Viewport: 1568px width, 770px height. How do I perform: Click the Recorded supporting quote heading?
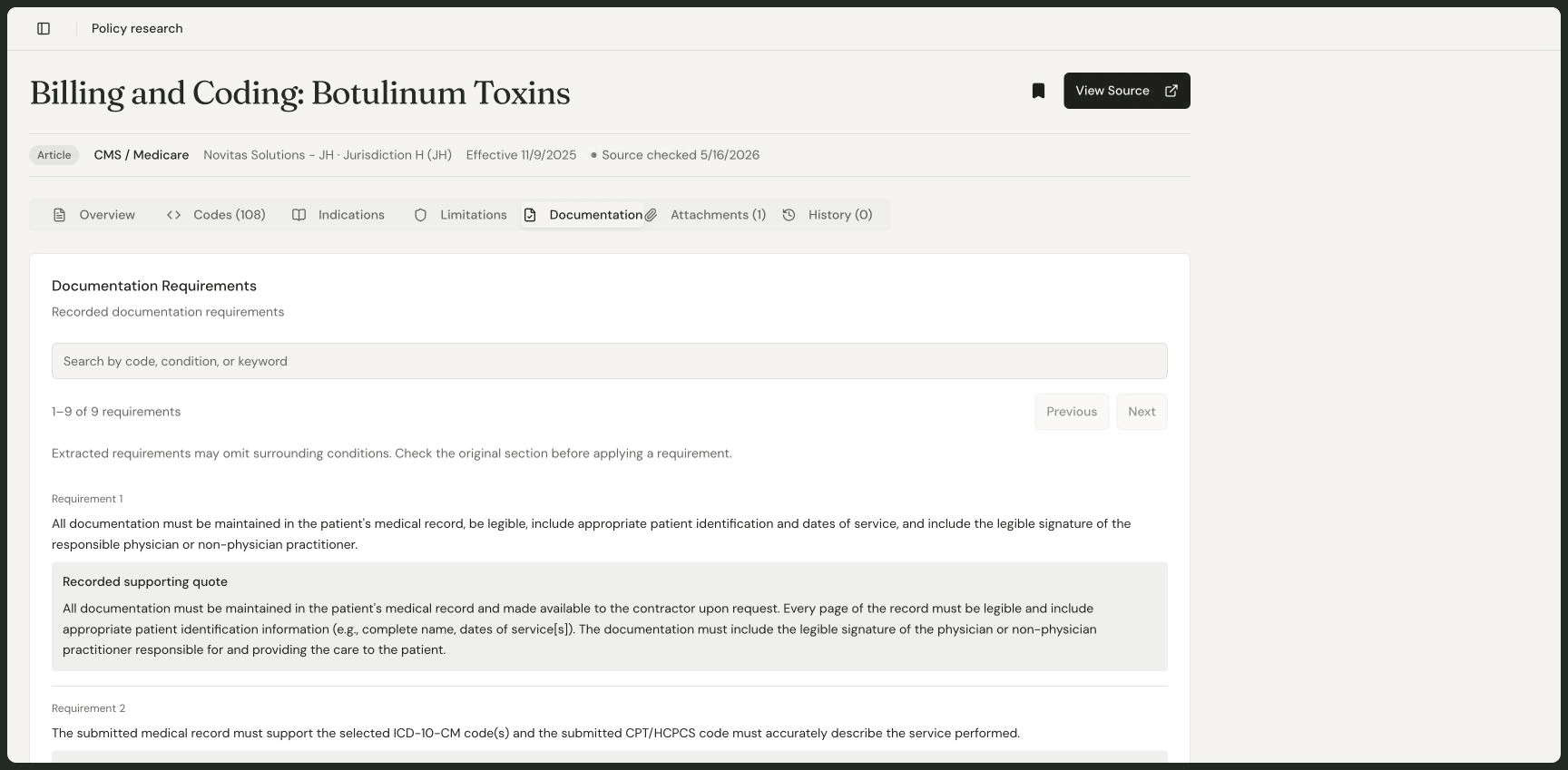[145, 582]
